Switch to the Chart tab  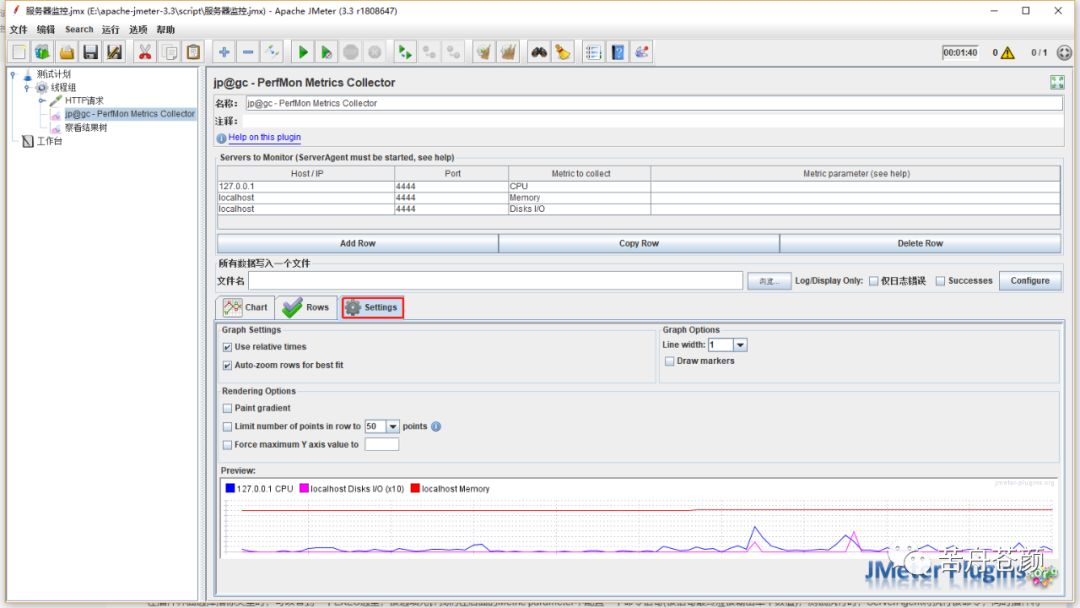tap(246, 308)
